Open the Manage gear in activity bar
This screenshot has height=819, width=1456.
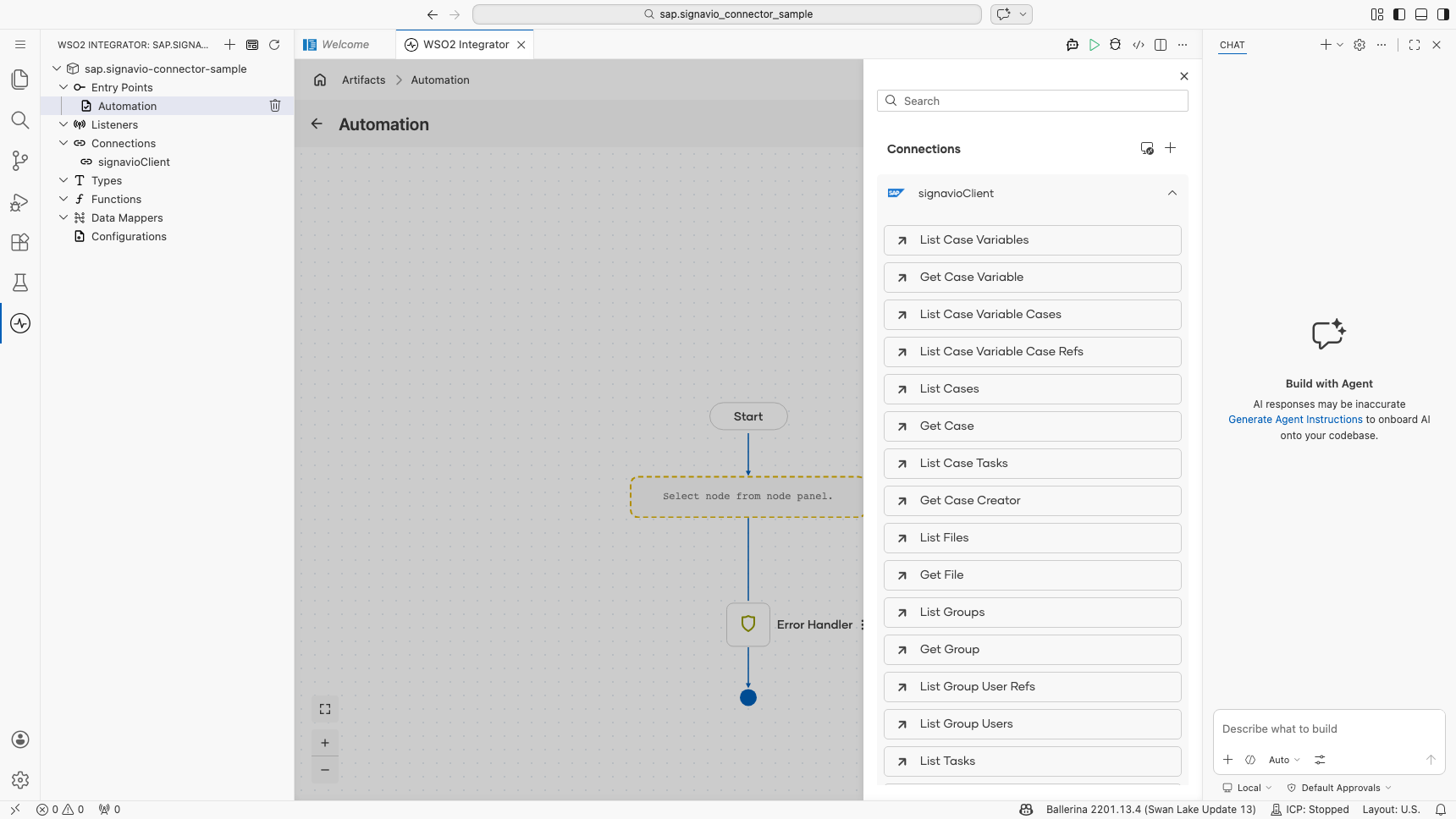pyautogui.click(x=20, y=780)
